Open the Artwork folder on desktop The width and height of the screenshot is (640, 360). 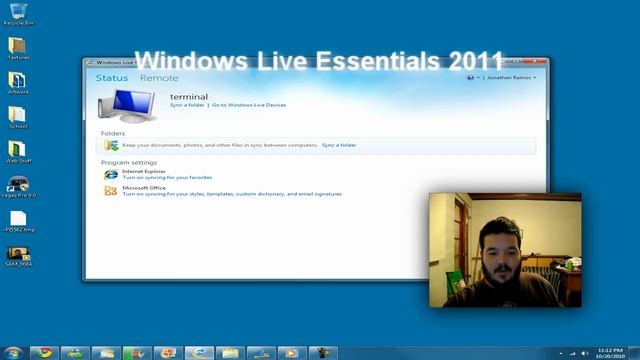point(18,83)
